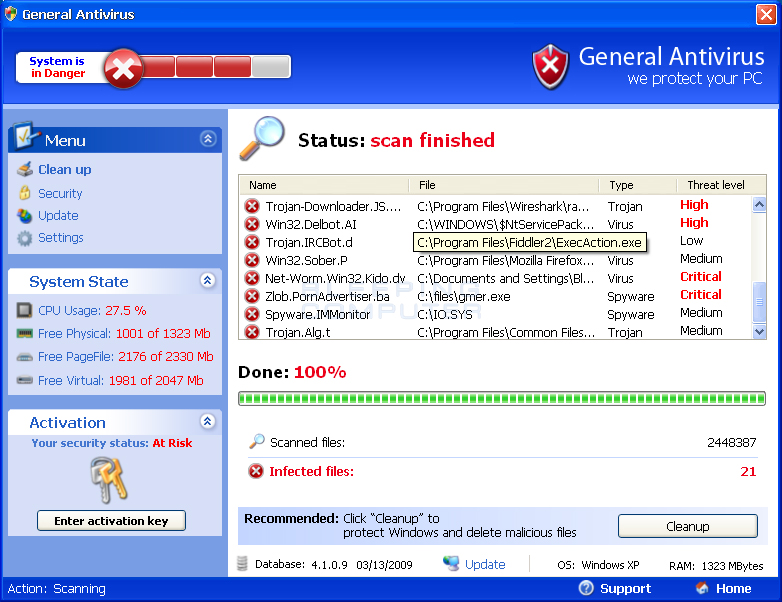Click the red X beside Win32.Sober.P
The height and width of the screenshot is (602, 782).
[252, 260]
